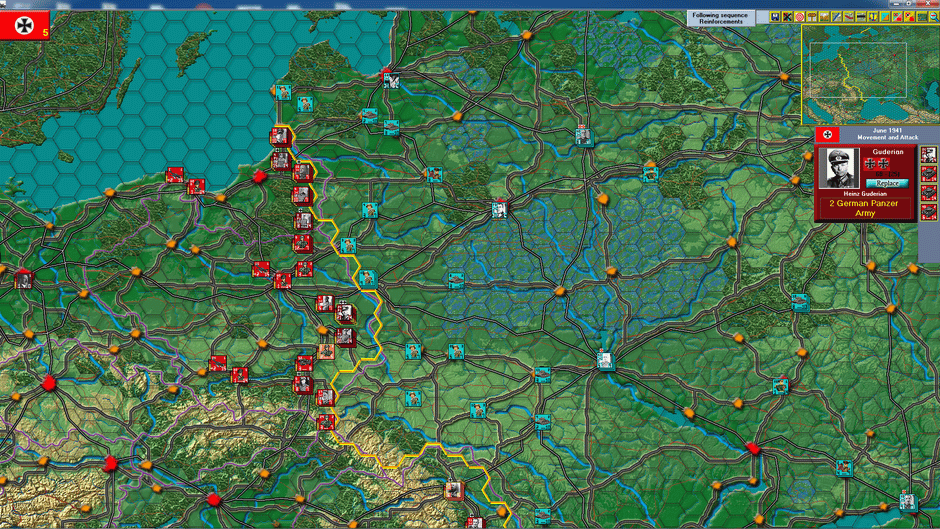
Task: Click the red and teal split toolbar icon
Action: [898, 17]
